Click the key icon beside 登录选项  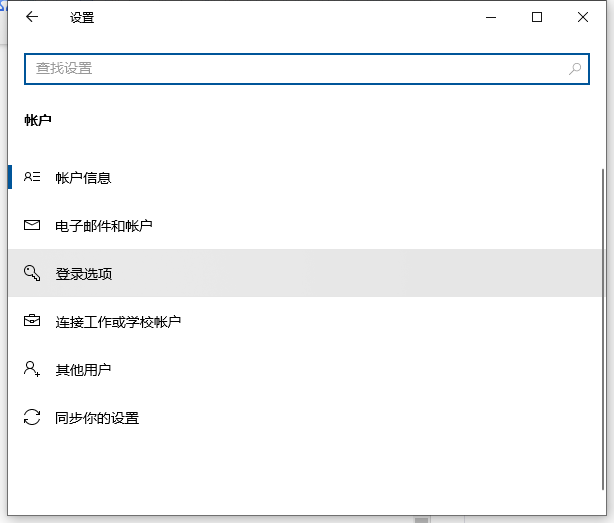(32, 273)
